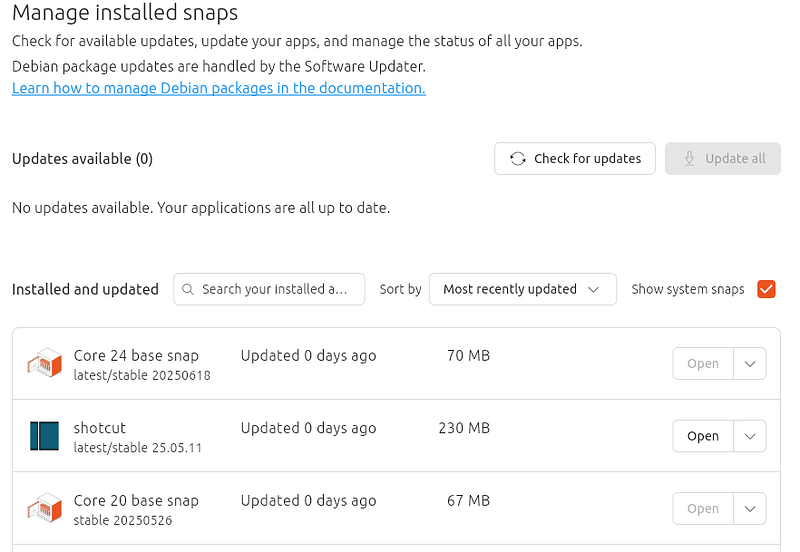Click the download icon in Update all
The image size is (800, 552).
(x=689, y=158)
